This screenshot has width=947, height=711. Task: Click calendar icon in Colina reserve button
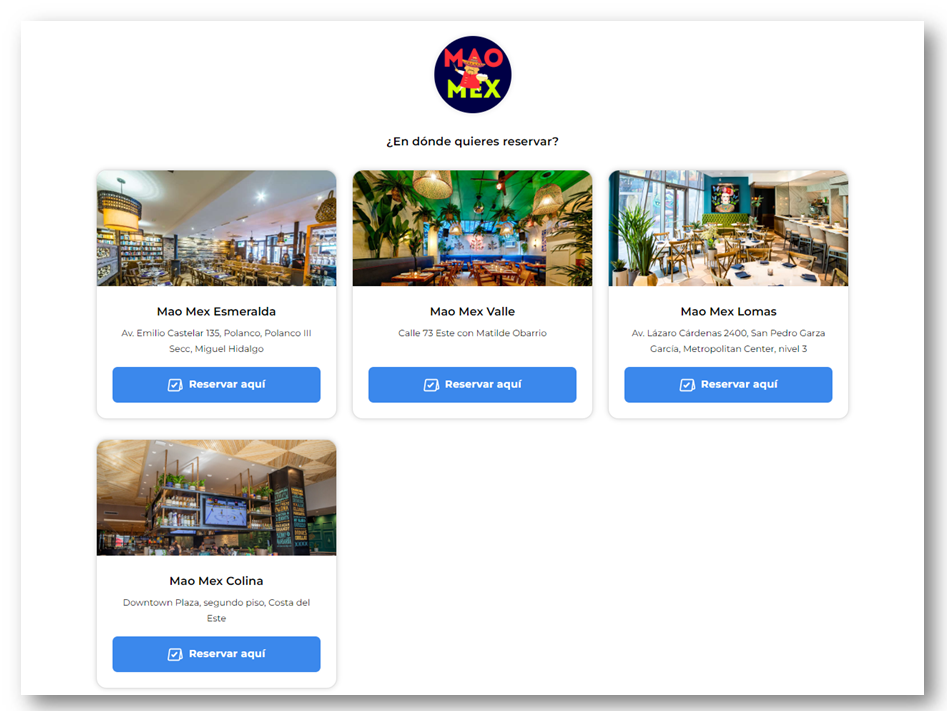coord(175,654)
